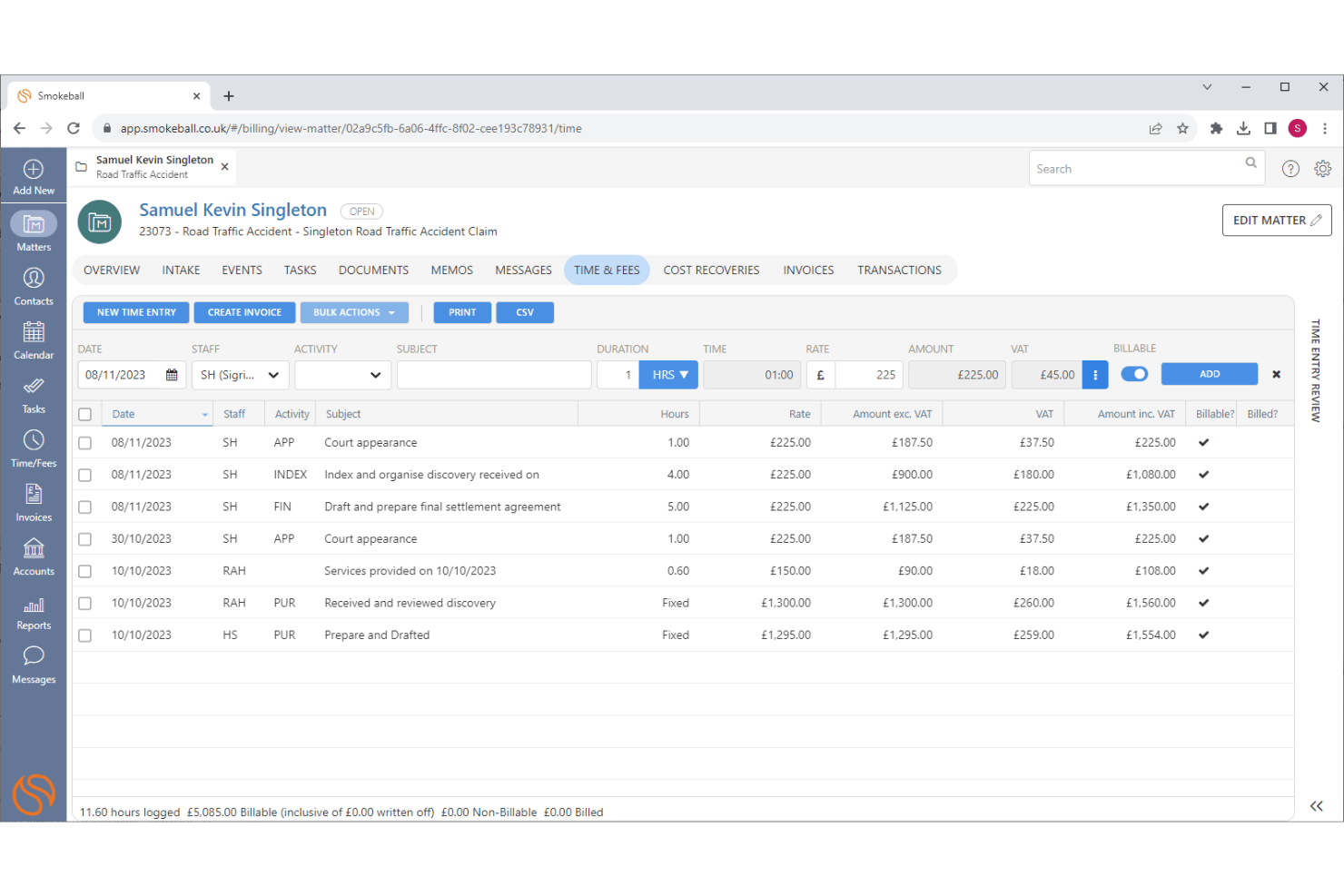Open the VAT options three-dot menu
Screen dimensions: 1344x896
[1095, 375]
